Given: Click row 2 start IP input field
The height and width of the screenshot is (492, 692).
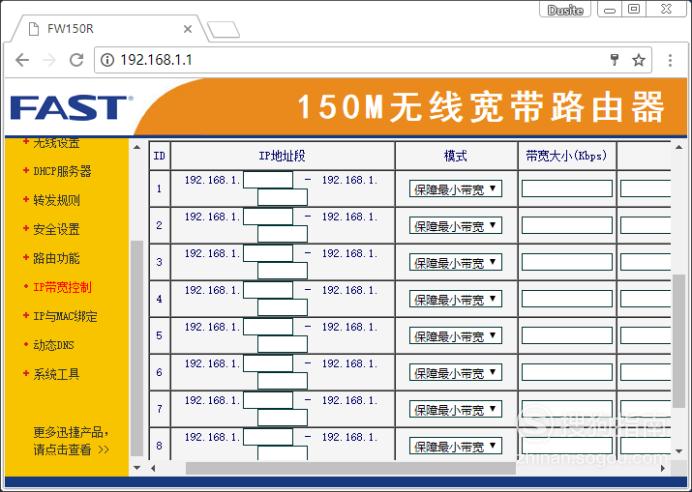Looking at the screenshot, I should [268, 217].
